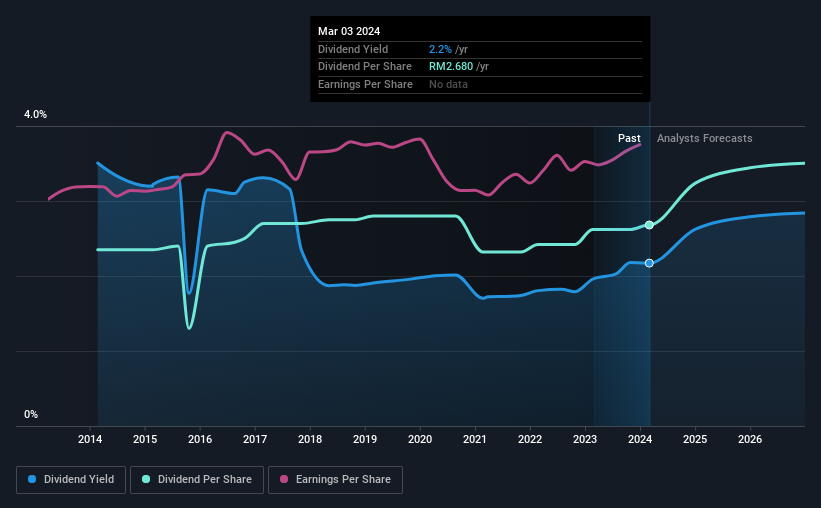
Task: Click the 2014 x-axis label
Action: click(90, 439)
